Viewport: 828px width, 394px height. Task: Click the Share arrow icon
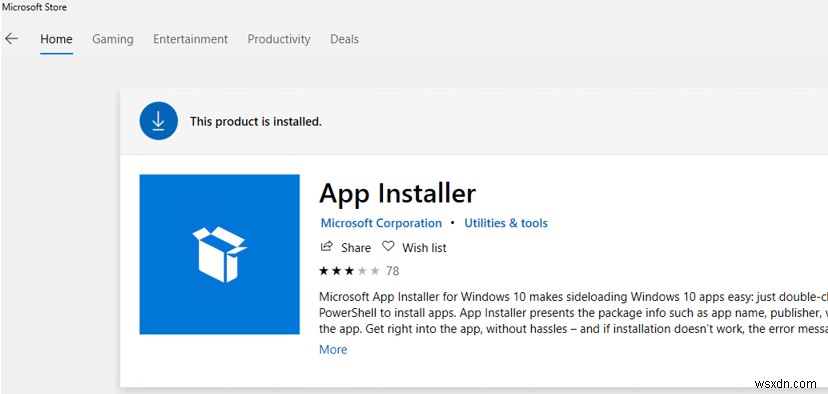327,247
